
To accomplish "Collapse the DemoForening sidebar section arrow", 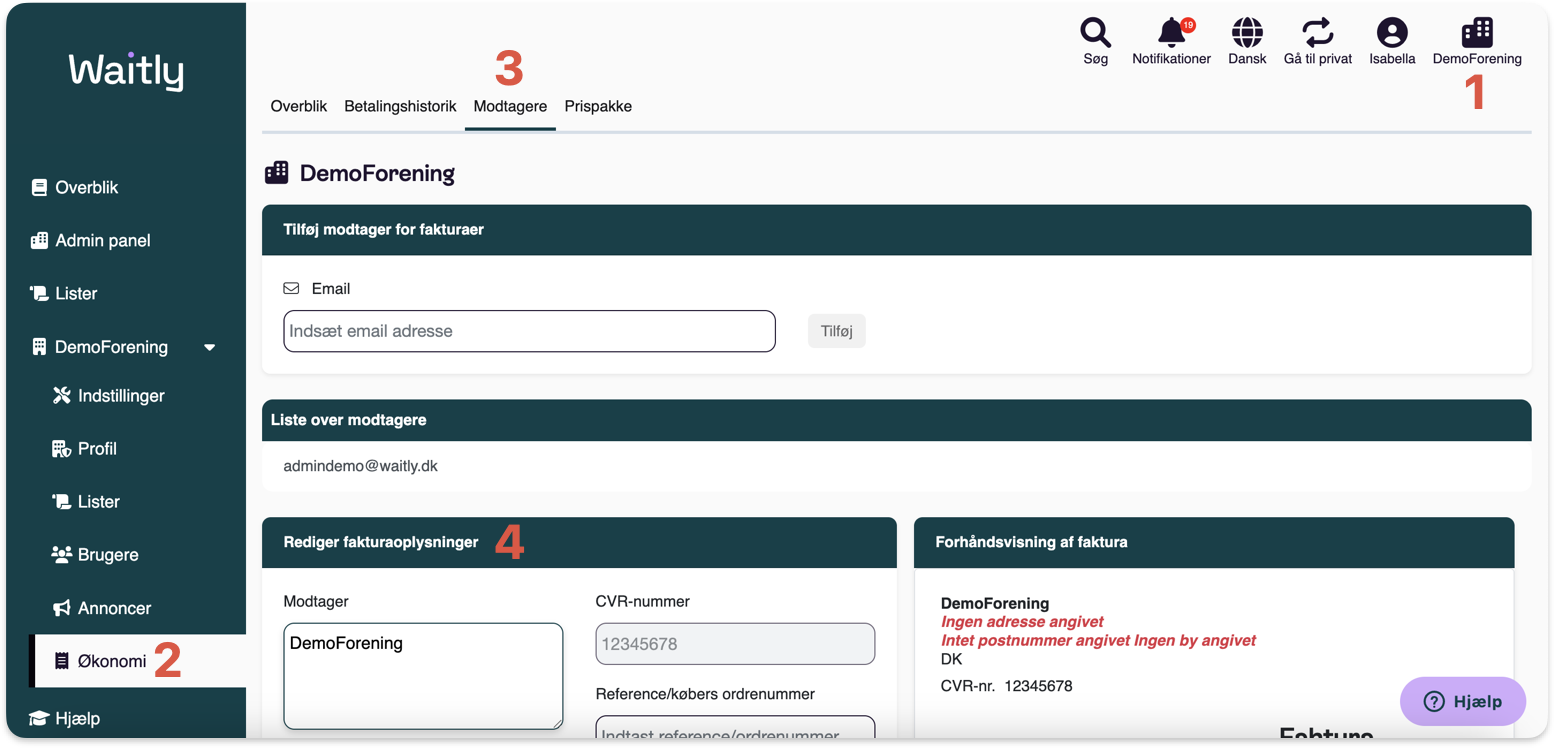I will pos(209,347).
